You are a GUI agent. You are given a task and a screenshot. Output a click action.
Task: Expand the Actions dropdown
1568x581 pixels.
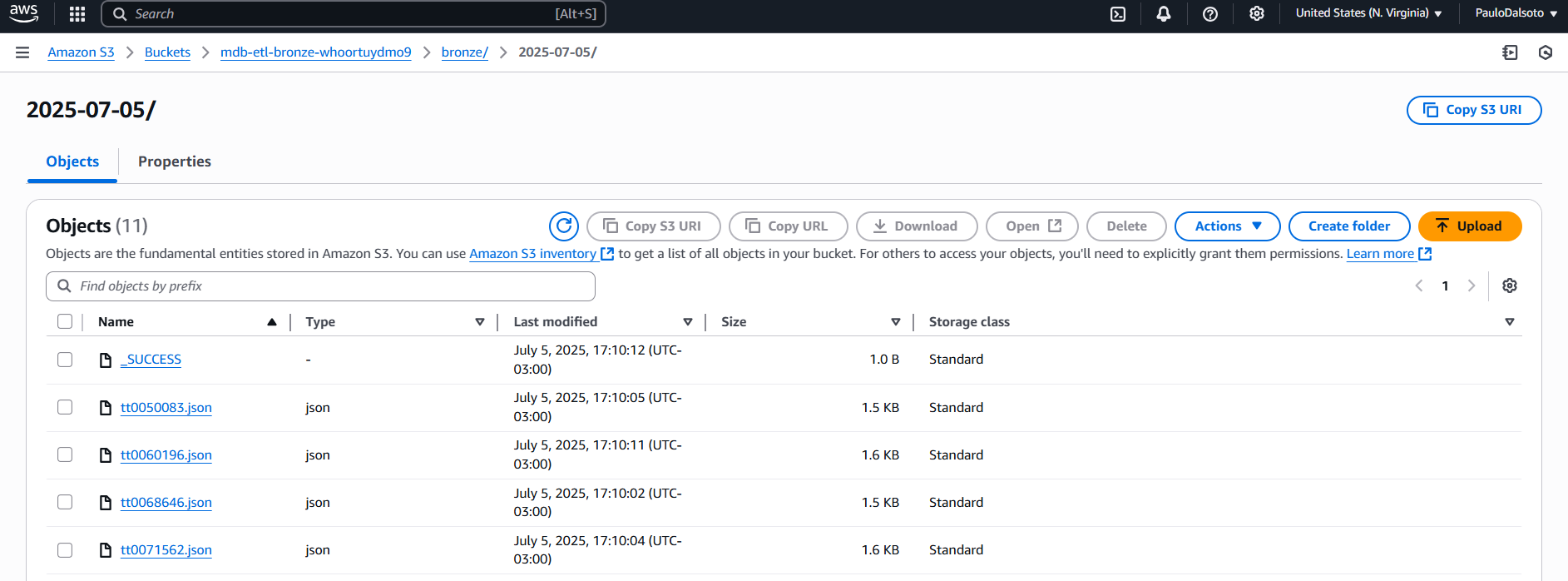tap(1228, 226)
